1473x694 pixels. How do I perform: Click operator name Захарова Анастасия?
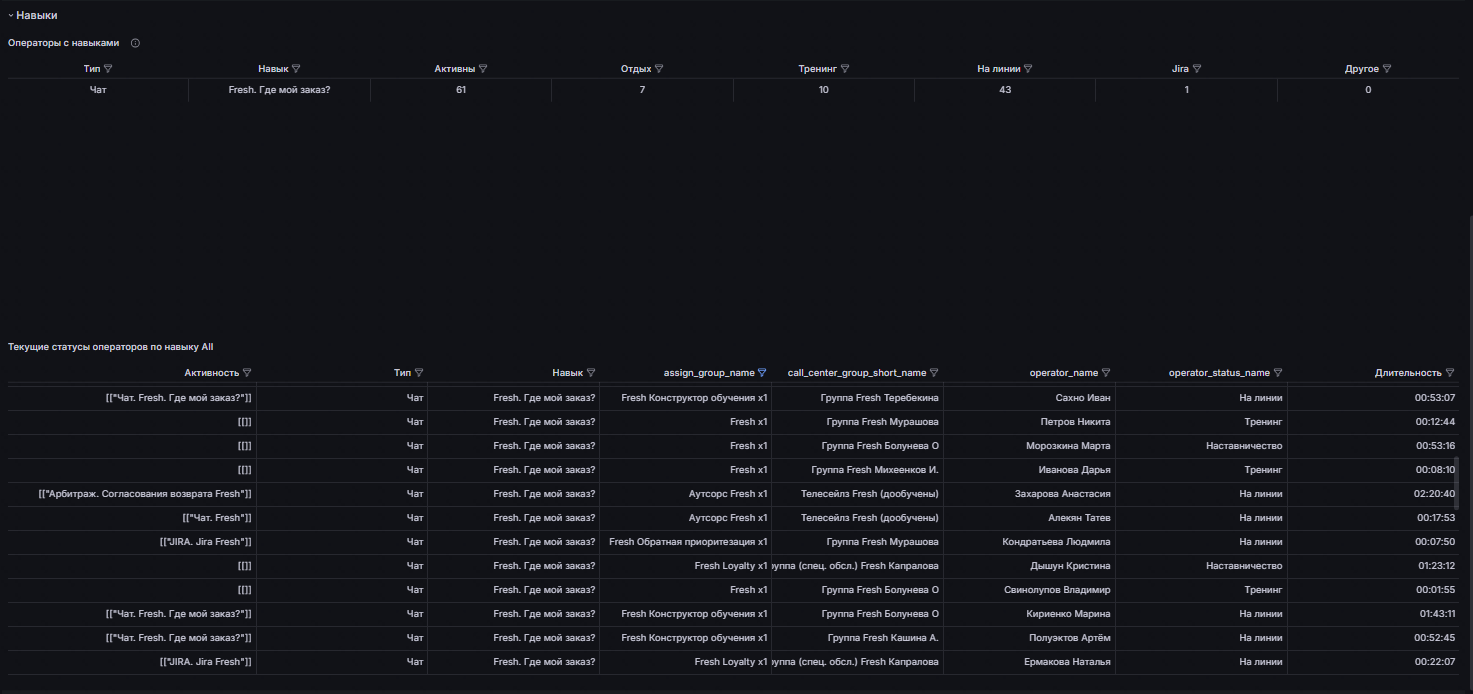click(1062, 494)
